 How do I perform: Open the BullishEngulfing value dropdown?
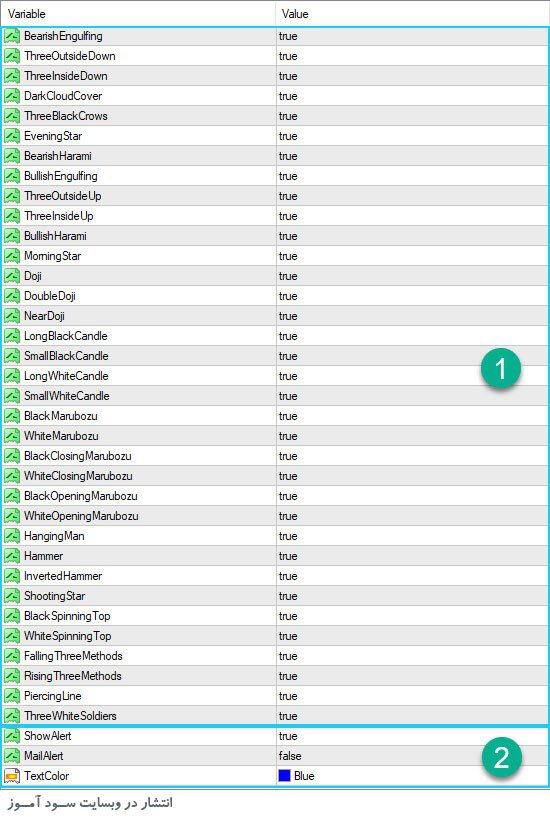click(x=412, y=176)
